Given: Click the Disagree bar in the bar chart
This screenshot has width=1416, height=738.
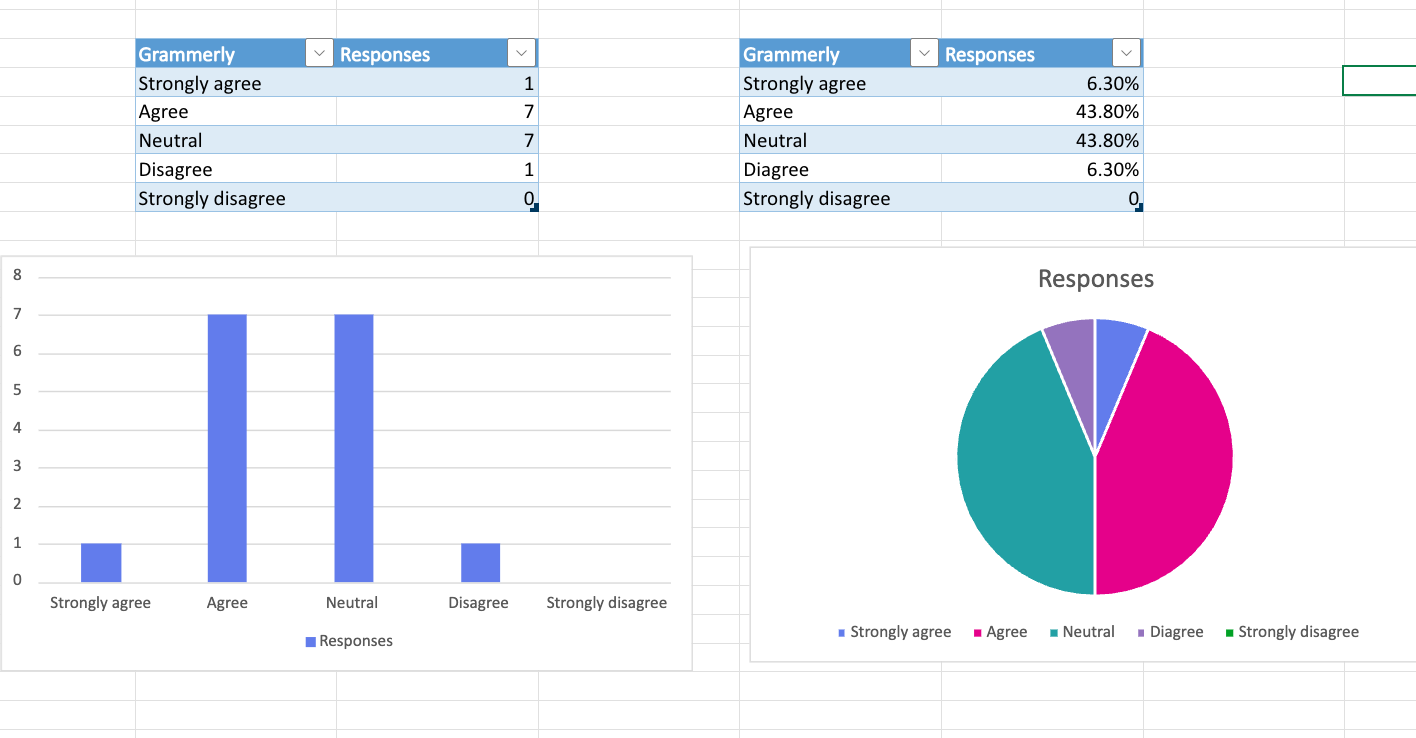Looking at the screenshot, I should 480,563.
